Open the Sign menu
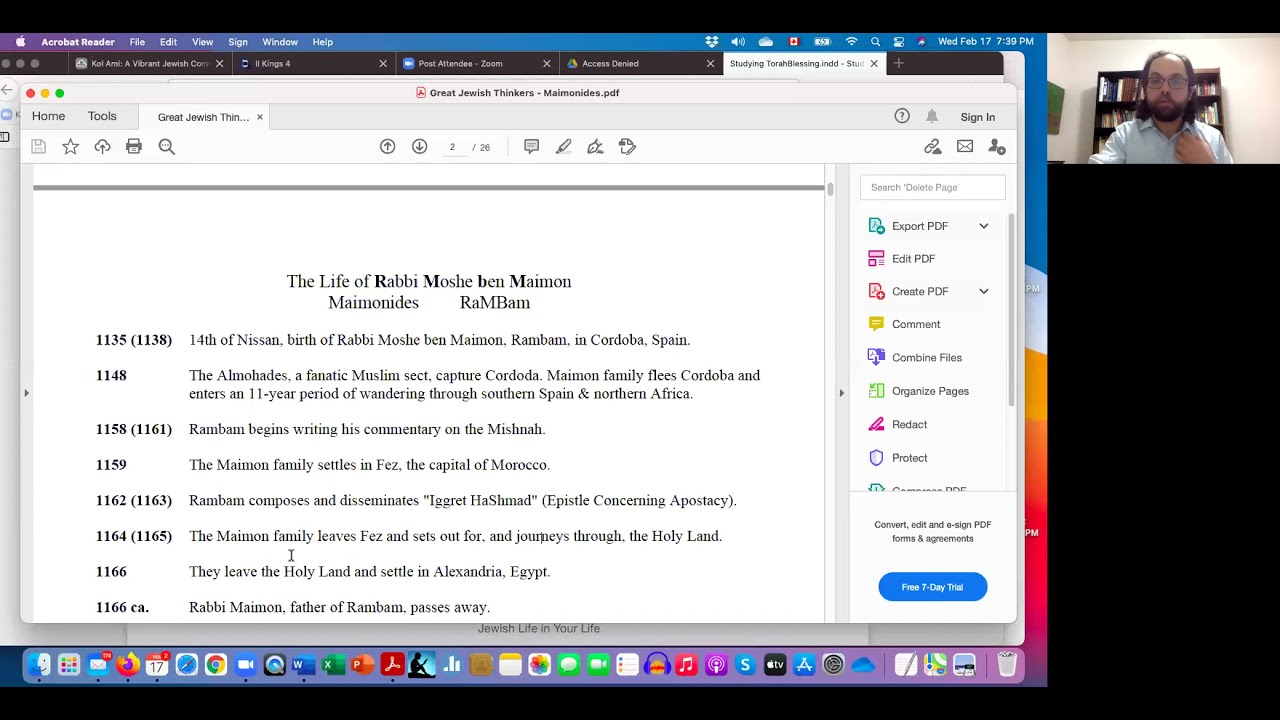Screen dimensions: 1280x720 (238, 42)
